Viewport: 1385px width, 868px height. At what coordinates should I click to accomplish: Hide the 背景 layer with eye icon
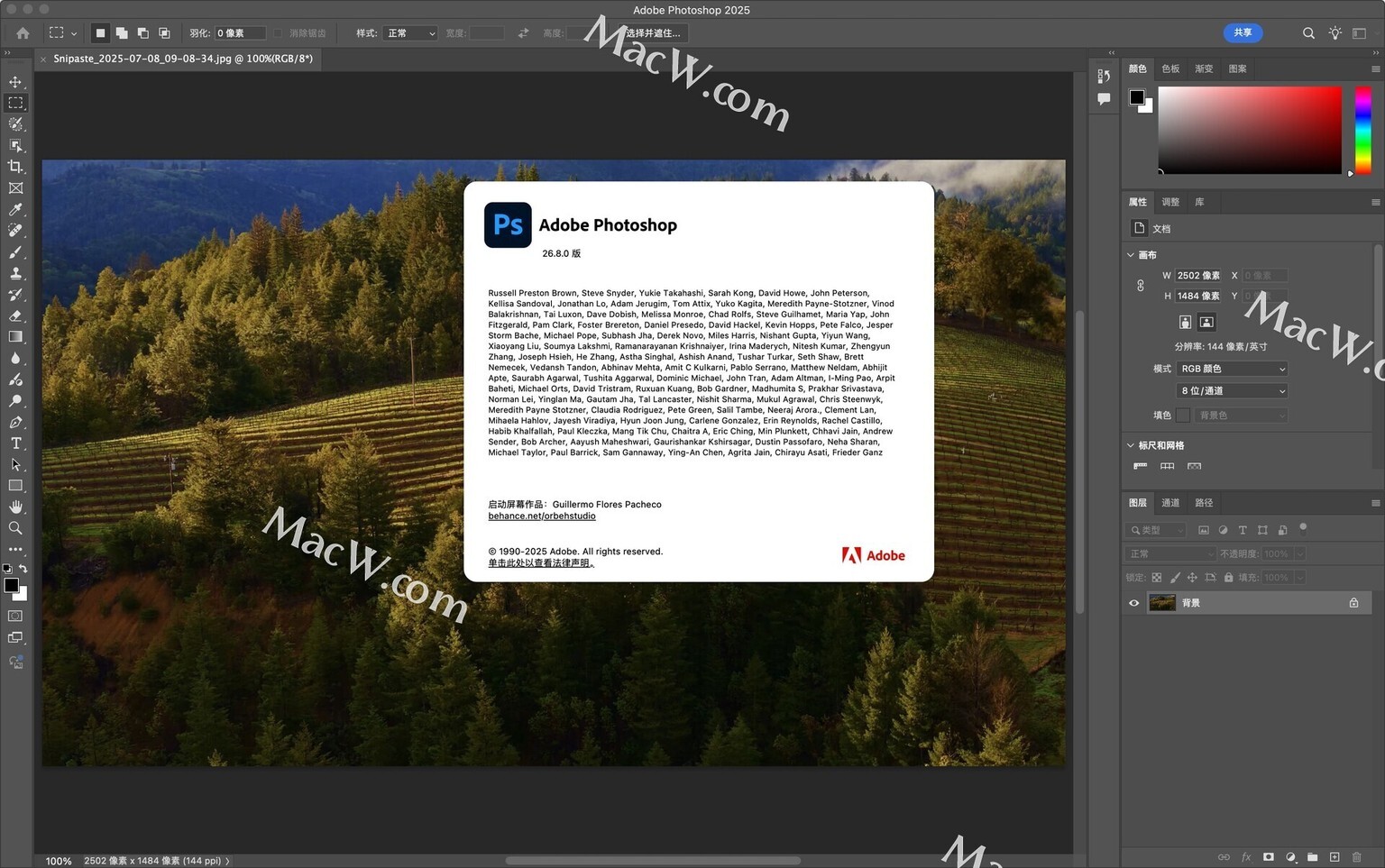(1134, 603)
